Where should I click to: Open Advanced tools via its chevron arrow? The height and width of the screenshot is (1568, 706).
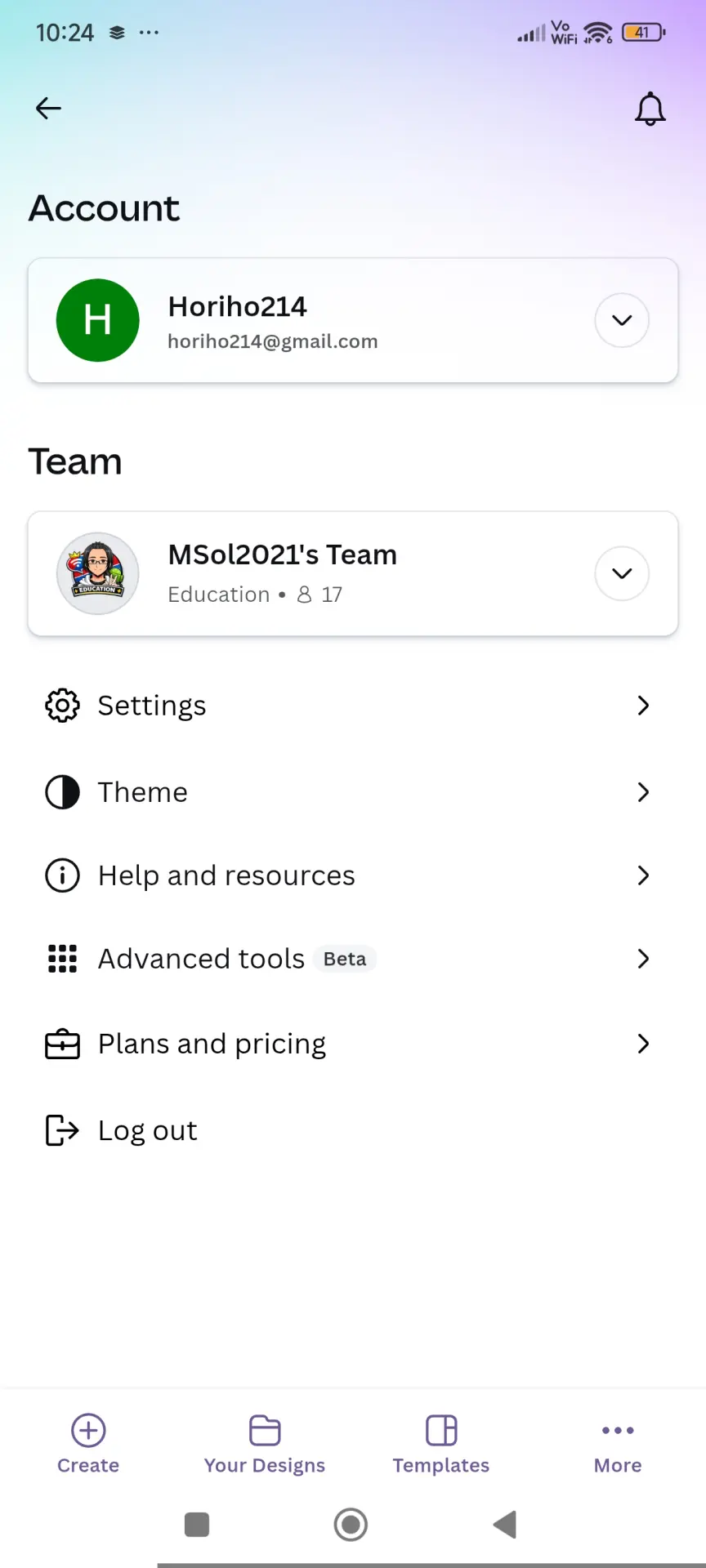click(643, 959)
